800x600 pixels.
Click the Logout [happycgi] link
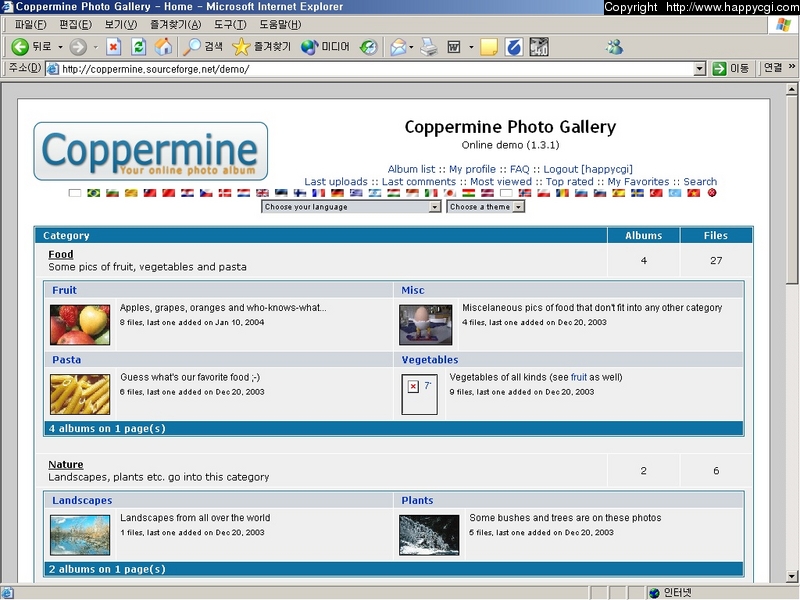[588, 169]
